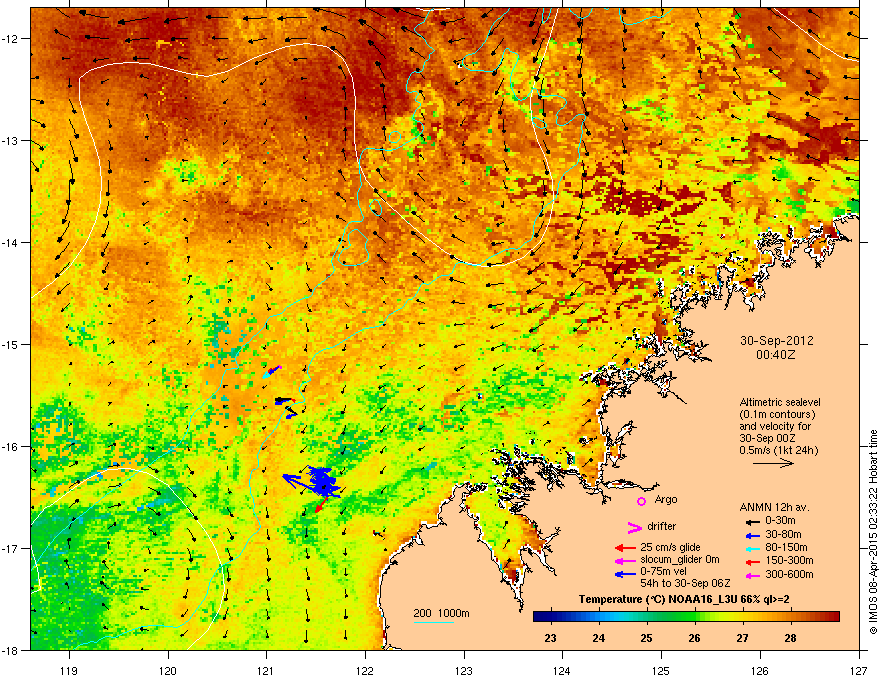Click the 0.5m/s velocity scale arrow
Viewport: 880px width, 680px height.
pos(773,463)
